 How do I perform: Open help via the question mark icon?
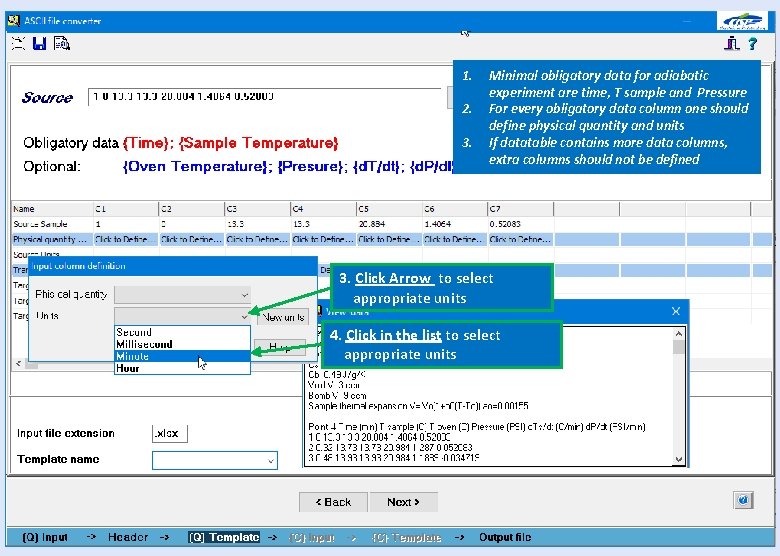coord(752,44)
